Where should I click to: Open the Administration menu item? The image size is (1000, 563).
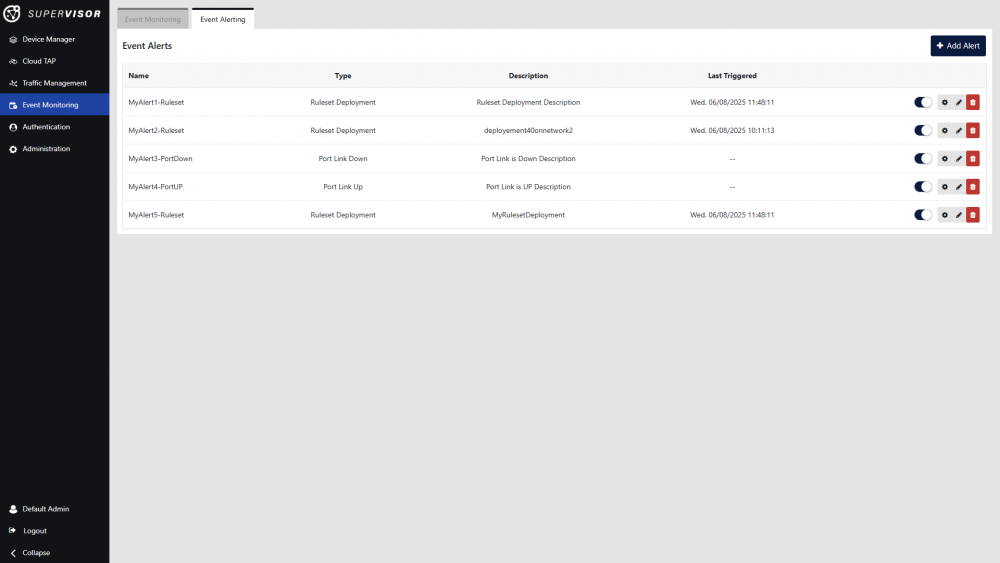coord(46,149)
